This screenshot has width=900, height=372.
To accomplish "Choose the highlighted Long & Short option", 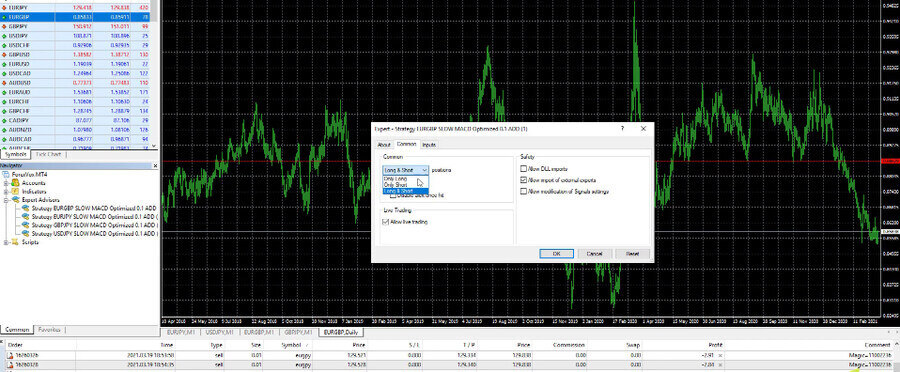I will [405, 191].
